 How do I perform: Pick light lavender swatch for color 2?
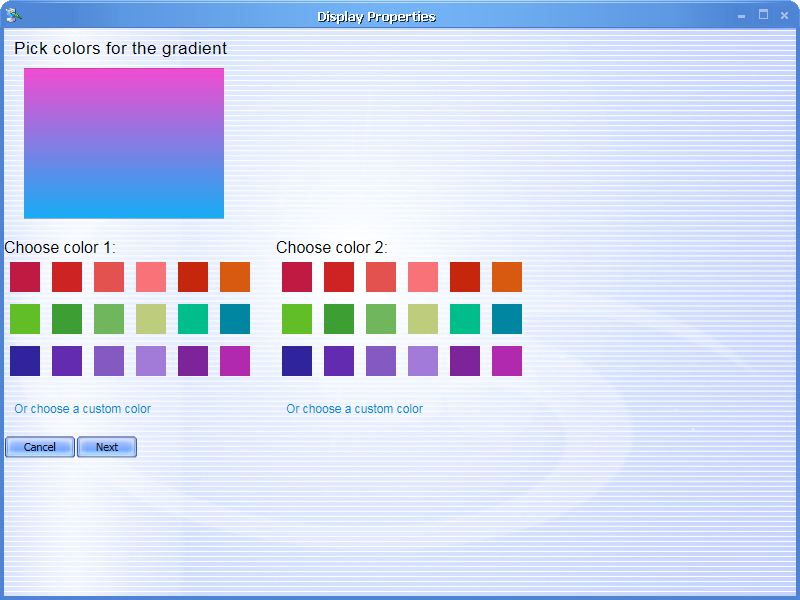coord(423,361)
